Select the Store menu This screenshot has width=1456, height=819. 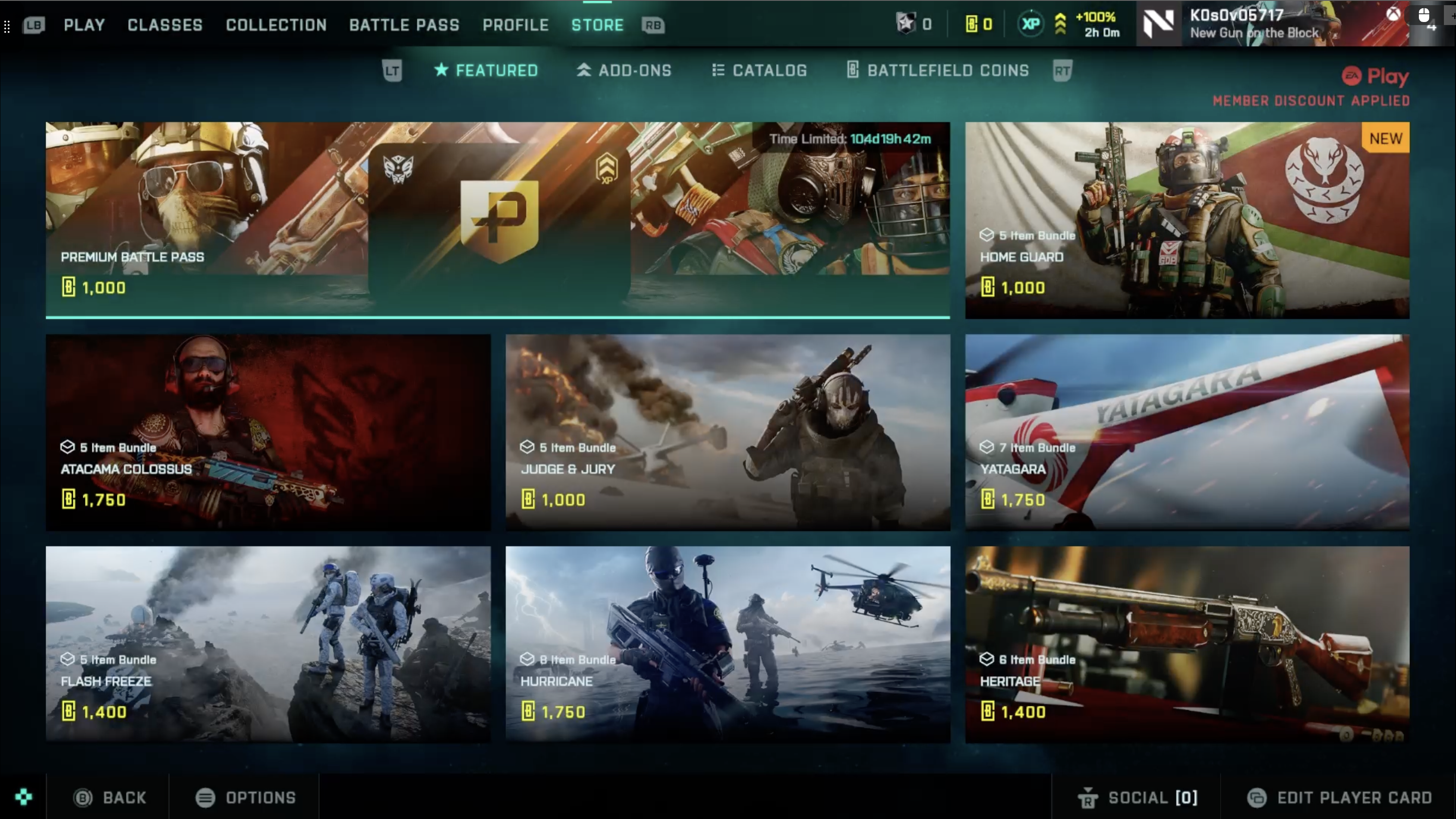point(597,25)
